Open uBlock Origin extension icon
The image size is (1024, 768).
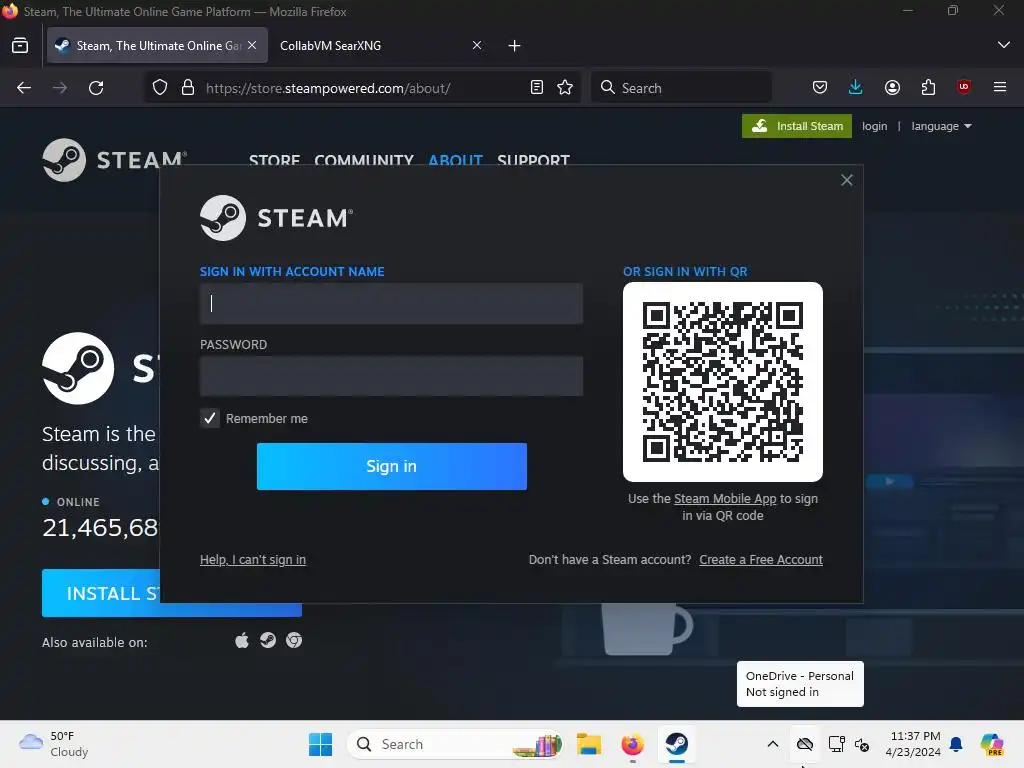[964, 88]
